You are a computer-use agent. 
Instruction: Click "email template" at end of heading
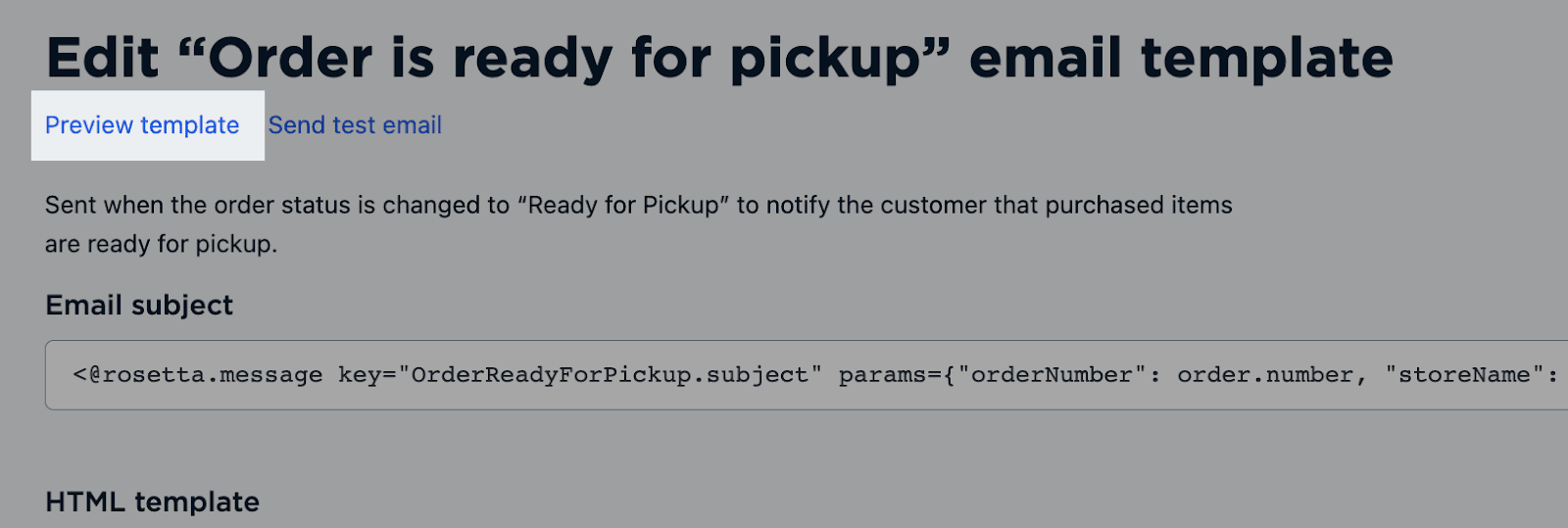[1181, 58]
